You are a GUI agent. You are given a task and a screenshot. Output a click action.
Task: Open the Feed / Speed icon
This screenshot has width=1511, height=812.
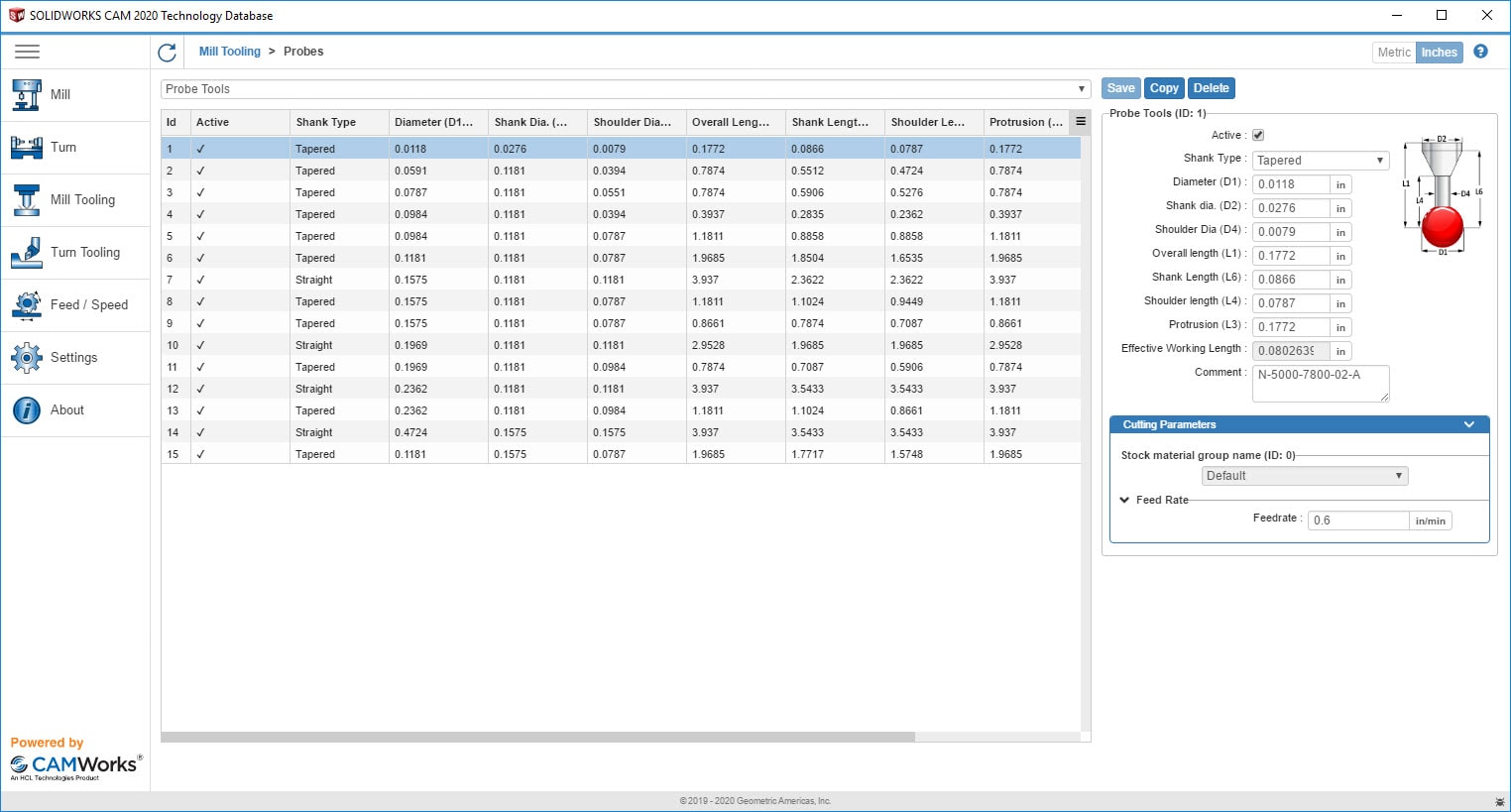click(x=27, y=304)
